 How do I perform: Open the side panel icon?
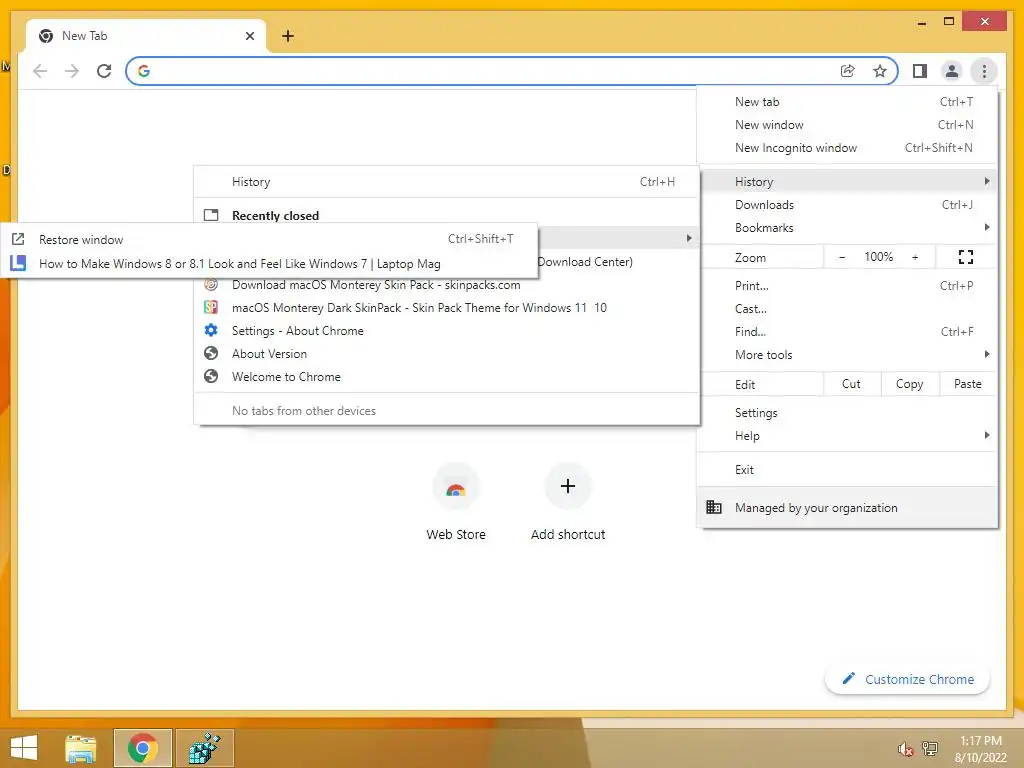[x=920, y=71]
